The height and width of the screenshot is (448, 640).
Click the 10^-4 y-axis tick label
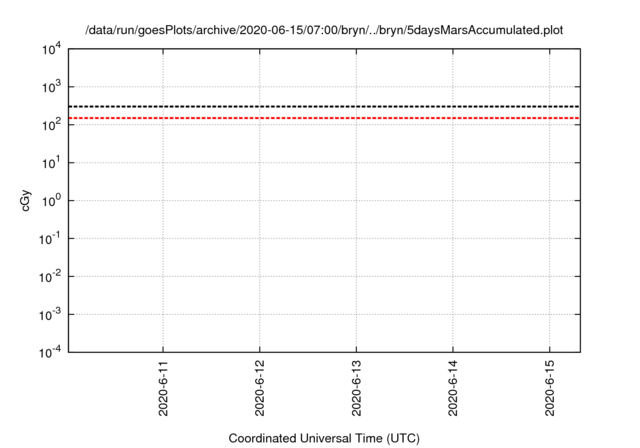[x=50, y=352]
